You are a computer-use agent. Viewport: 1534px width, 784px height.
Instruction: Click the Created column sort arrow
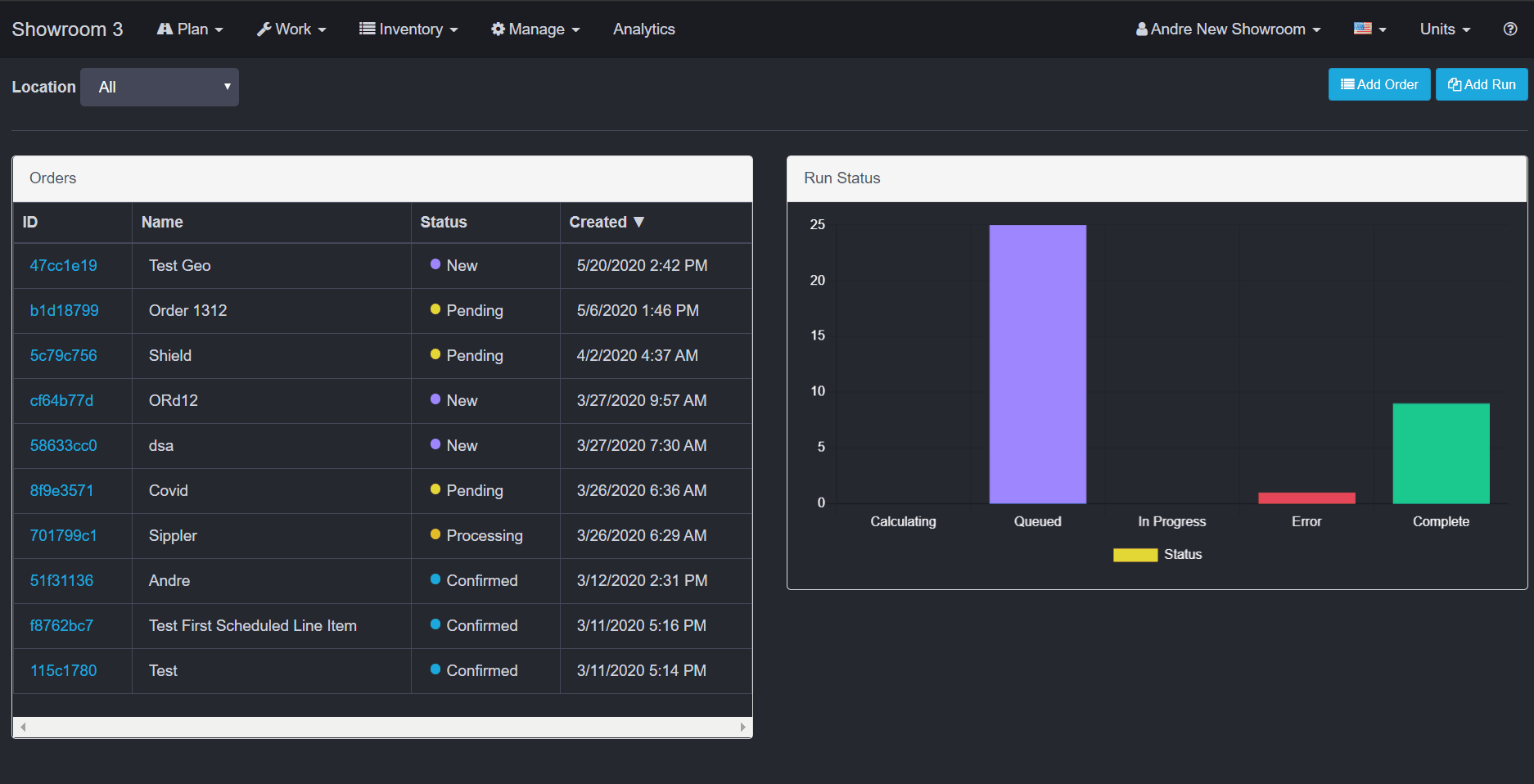639,222
